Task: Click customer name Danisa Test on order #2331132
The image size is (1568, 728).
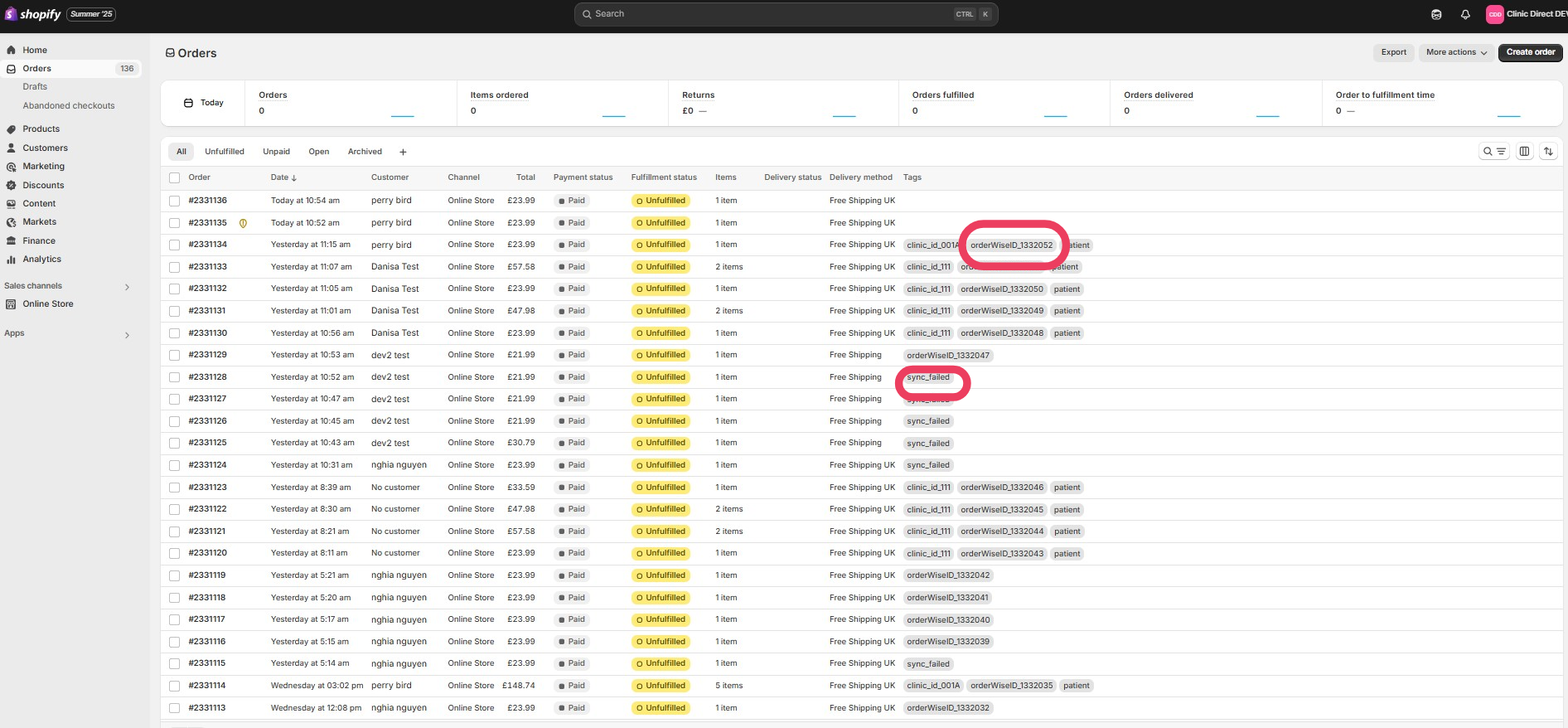Action: tap(395, 289)
